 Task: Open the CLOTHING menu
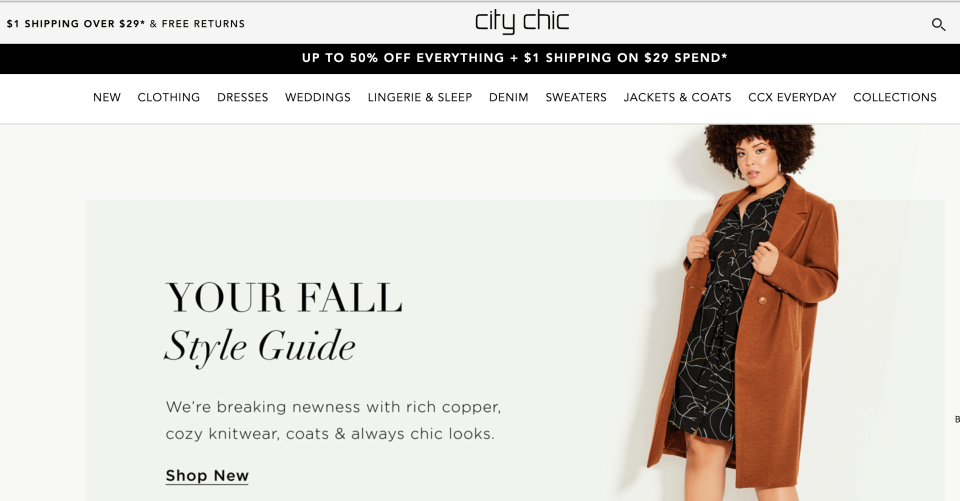168,97
